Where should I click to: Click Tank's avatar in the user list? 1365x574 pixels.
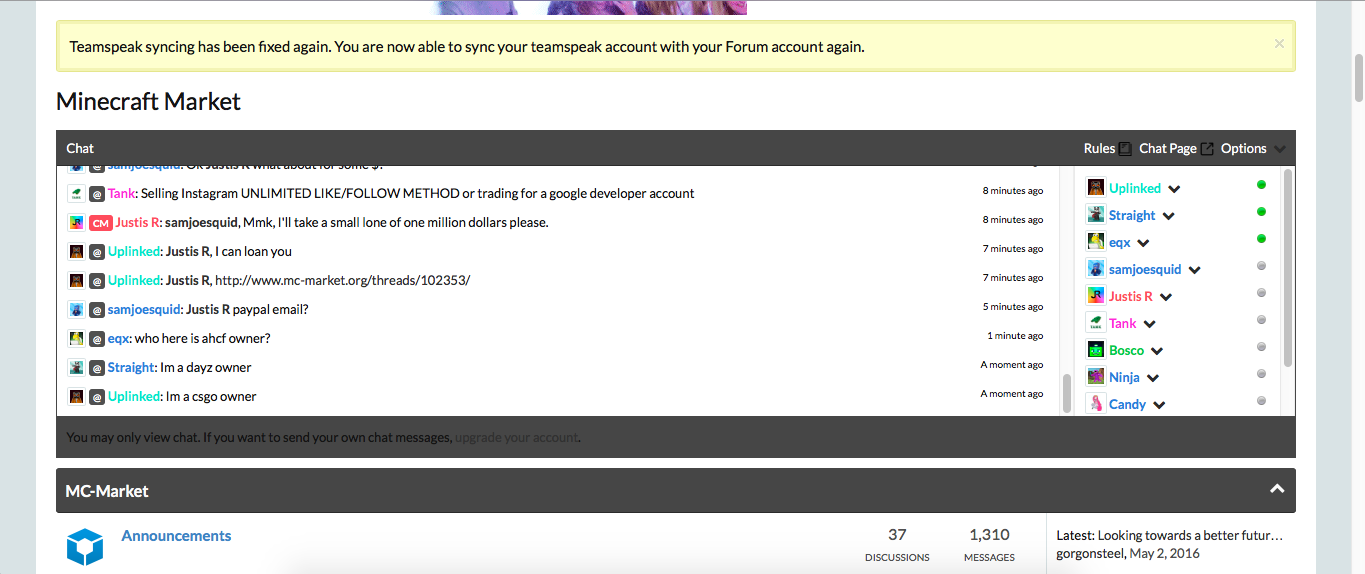tap(1095, 323)
